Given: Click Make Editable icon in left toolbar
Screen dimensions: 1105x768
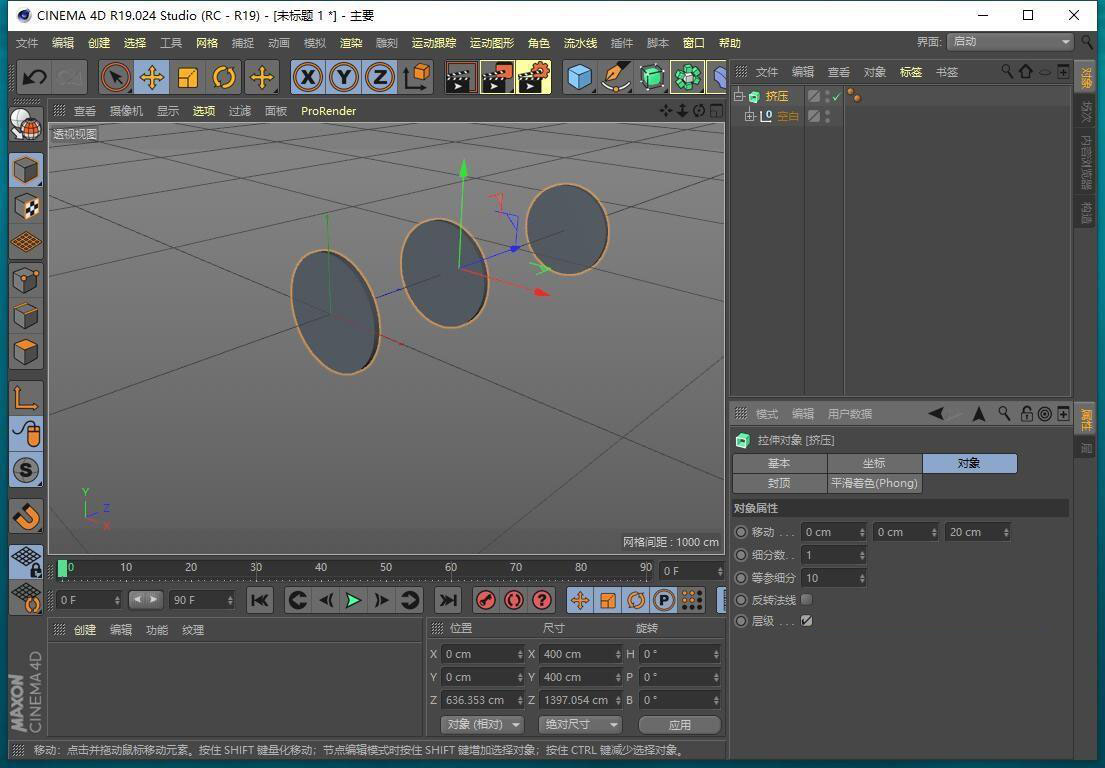Looking at the screenshot, I should tap(26, 125).
